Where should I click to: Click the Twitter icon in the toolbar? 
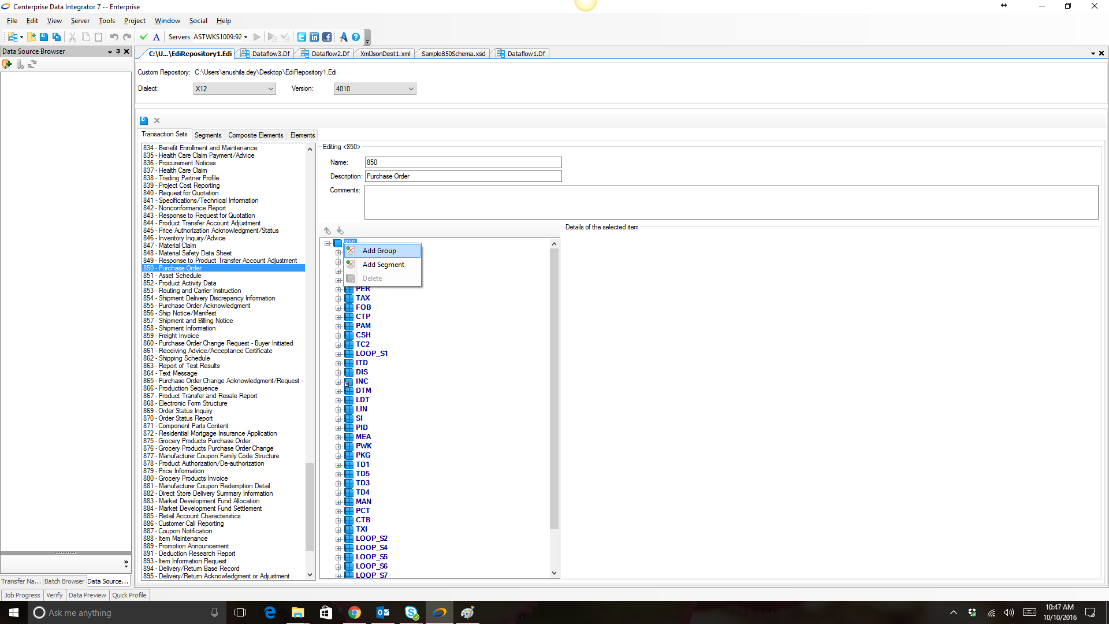(x=299, y=35)
